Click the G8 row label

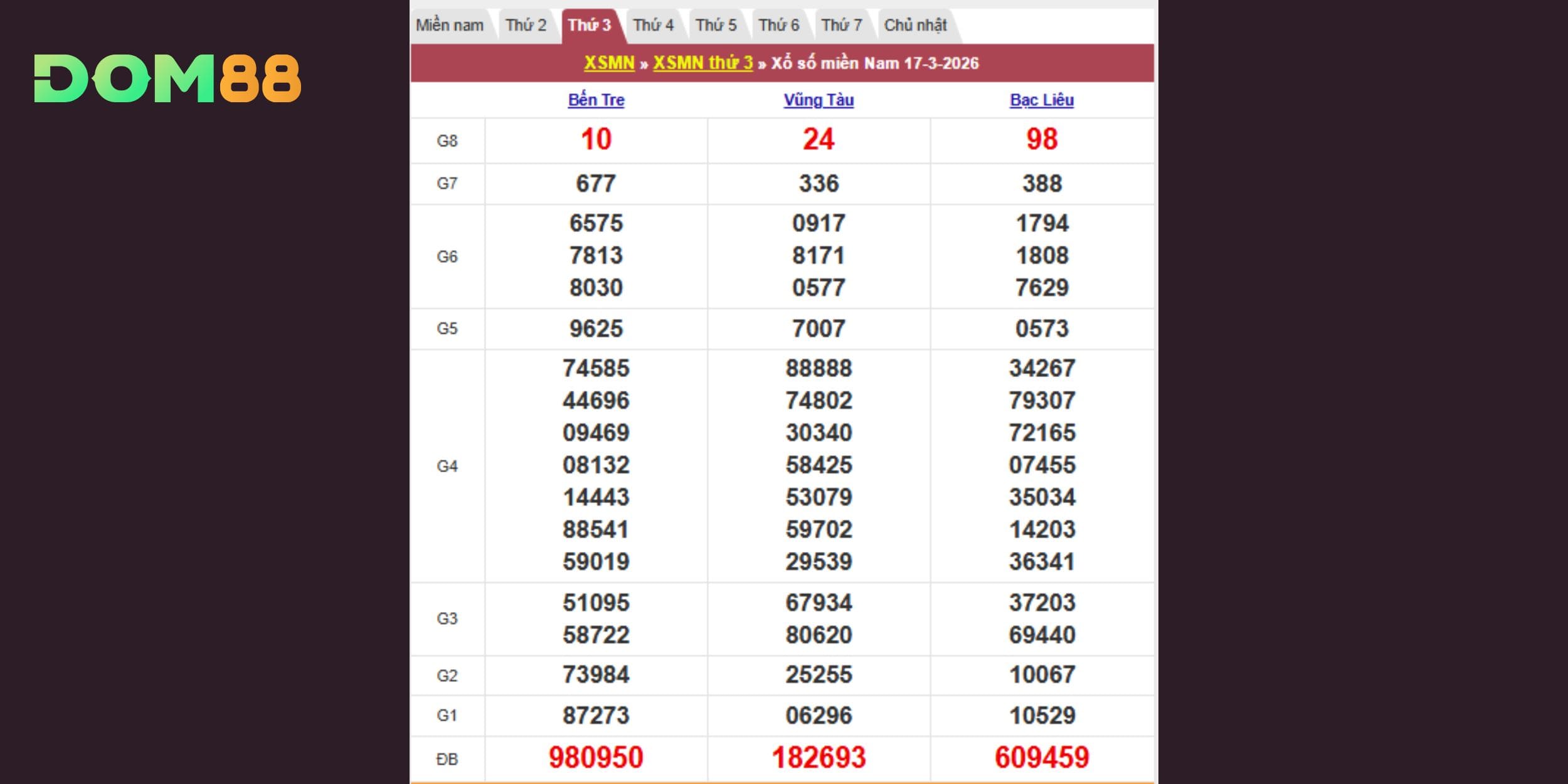click(447, 141)
